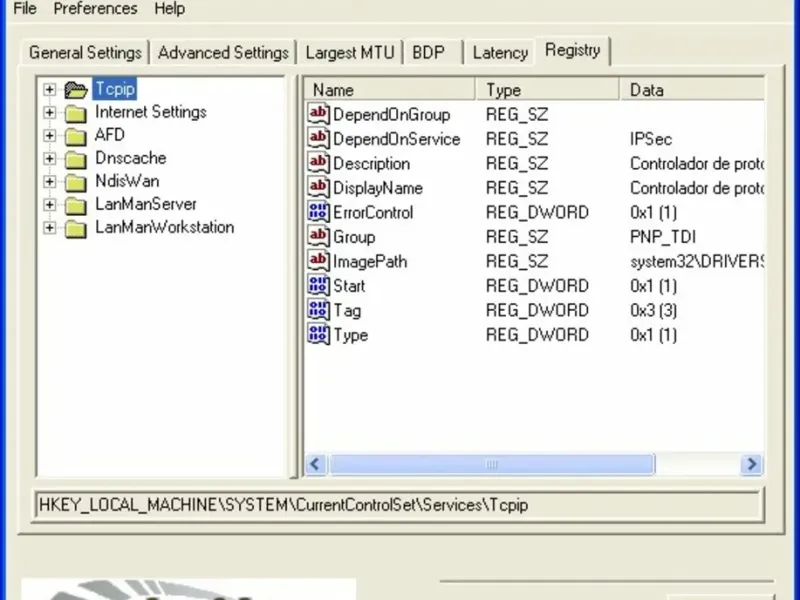This screenshot has width=800, height=600.
Task: Expand the LanManServer tree node
Action: 49,205
